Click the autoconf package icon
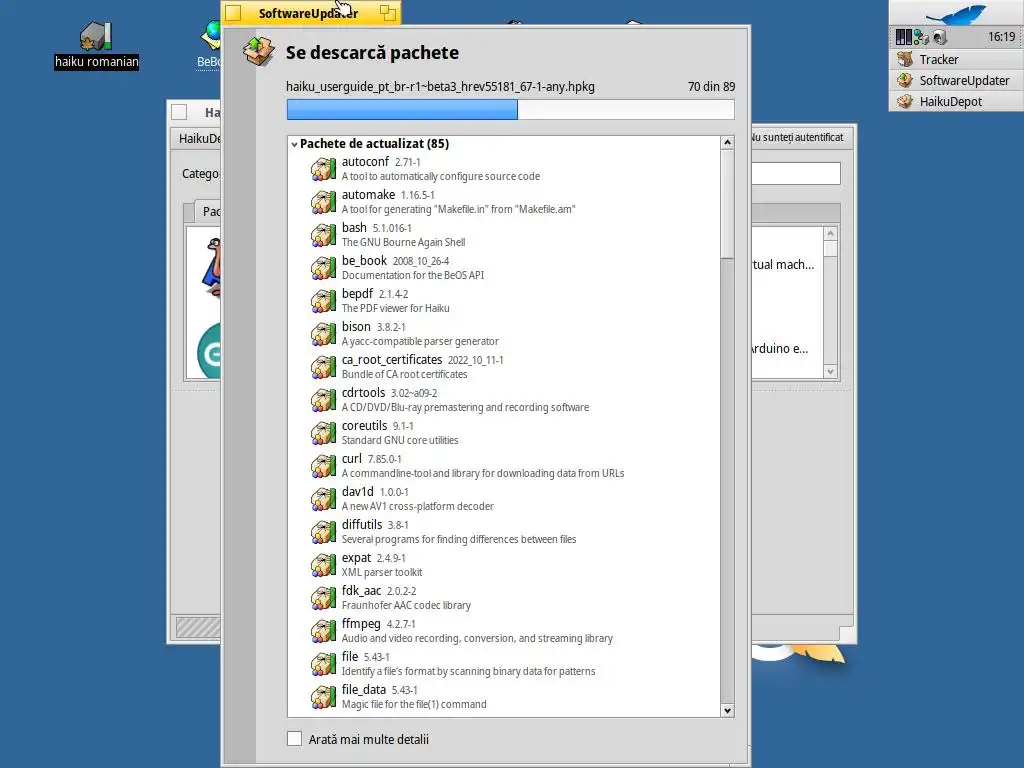 (x=323, y=169)
